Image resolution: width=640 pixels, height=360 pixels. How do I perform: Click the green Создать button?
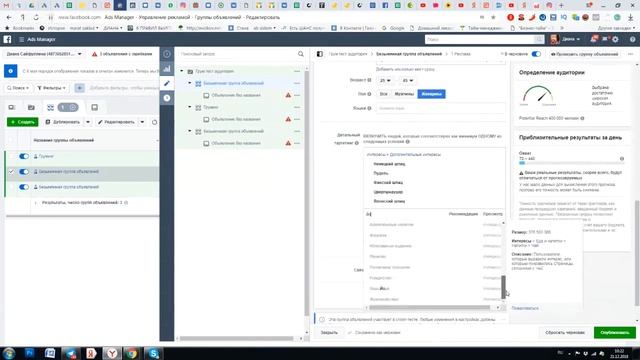(22, 122)
